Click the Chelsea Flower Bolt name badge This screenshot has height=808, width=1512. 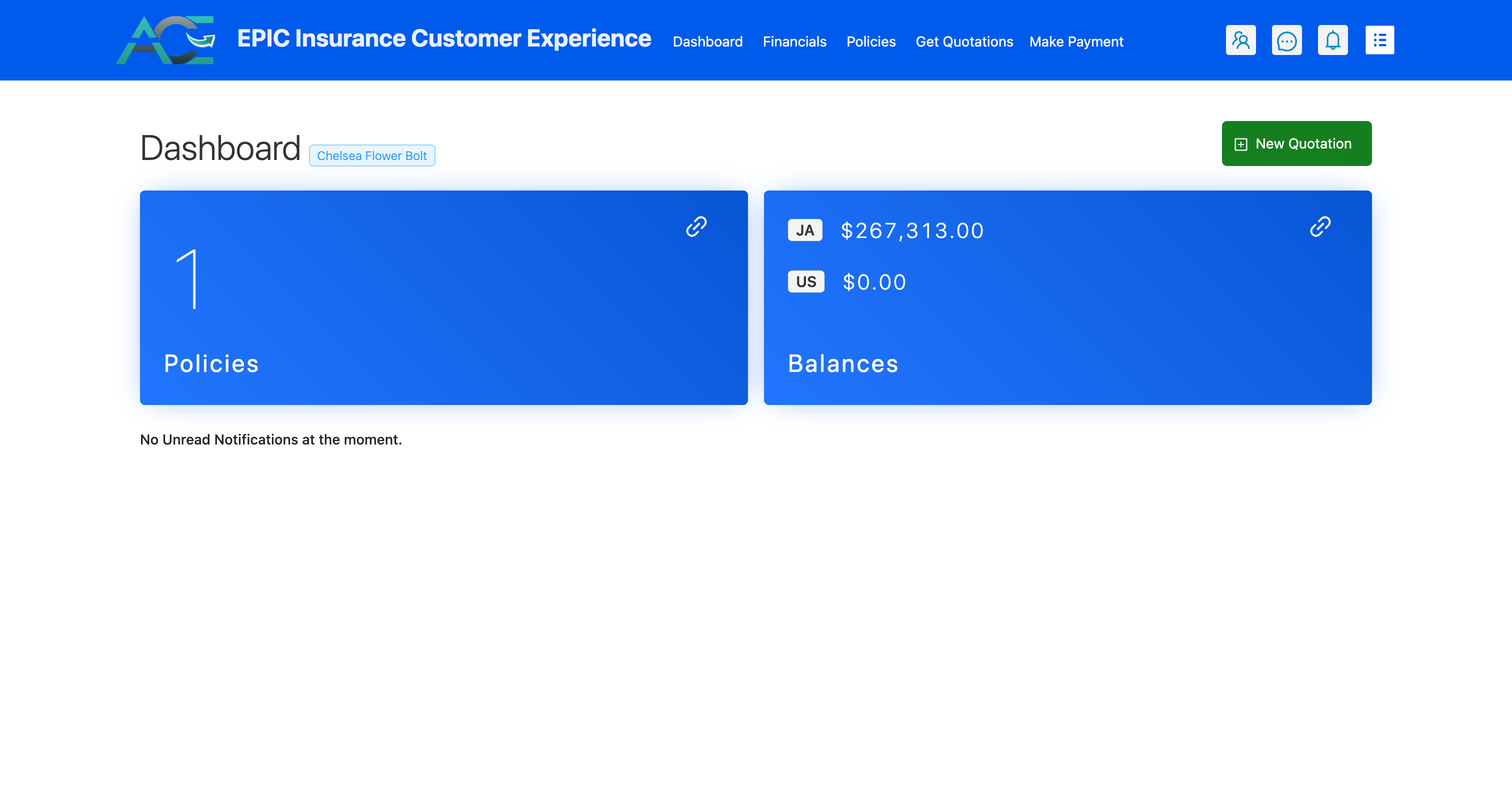tap(371, 155)
